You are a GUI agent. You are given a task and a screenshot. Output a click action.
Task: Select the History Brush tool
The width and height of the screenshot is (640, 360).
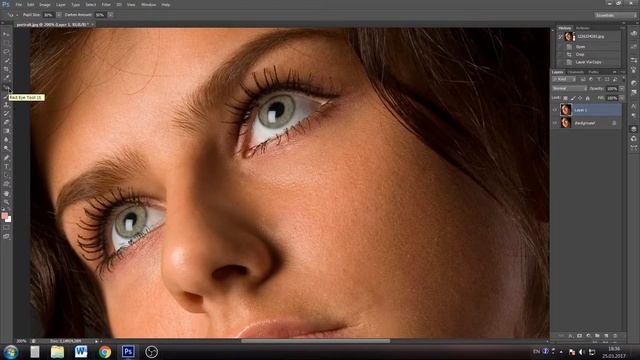(6, 113)
